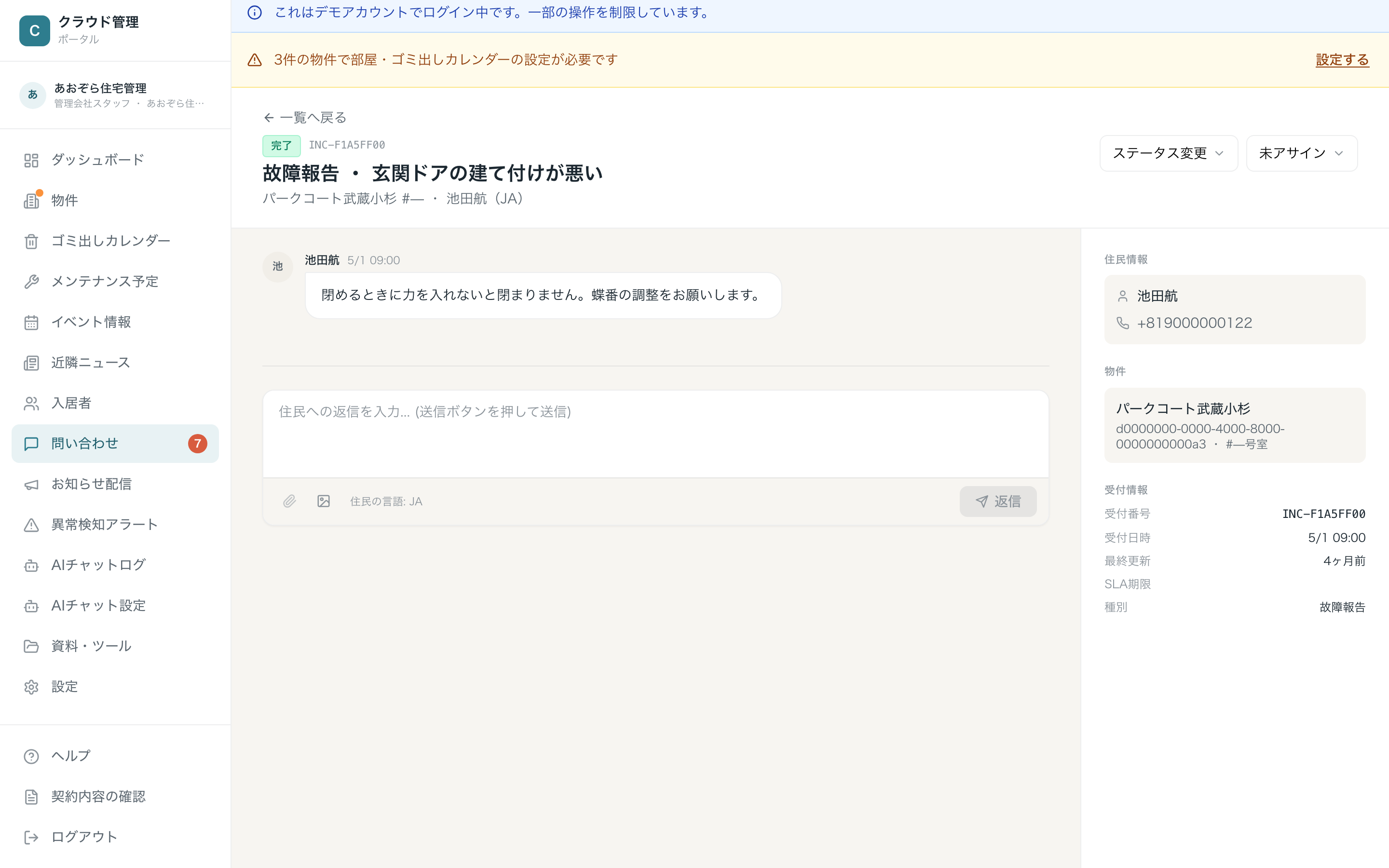This screenshot has width=1389, height=868.
Task: Click the 種別 value 故障報告
Action: 1342,608
